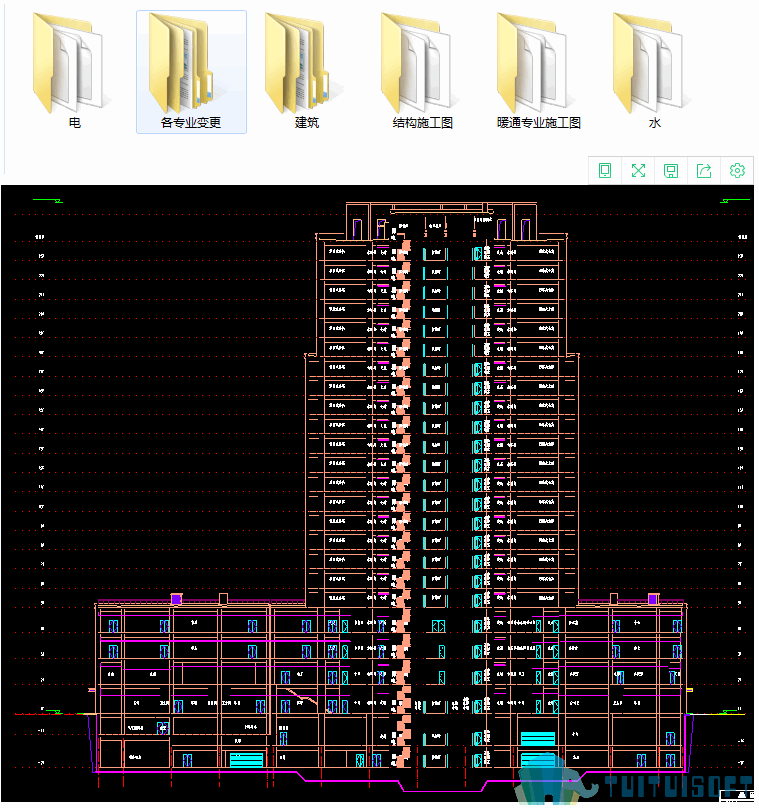Open the 结构施工图 folder icon
Screen dimensions: 759x808
pos(418,63)
